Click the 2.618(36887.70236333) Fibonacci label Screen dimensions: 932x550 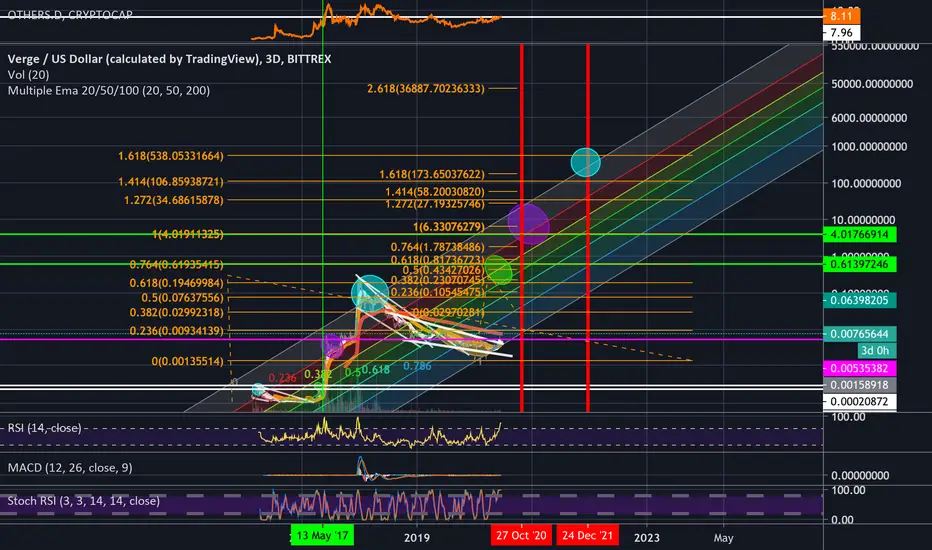(426, 89)
